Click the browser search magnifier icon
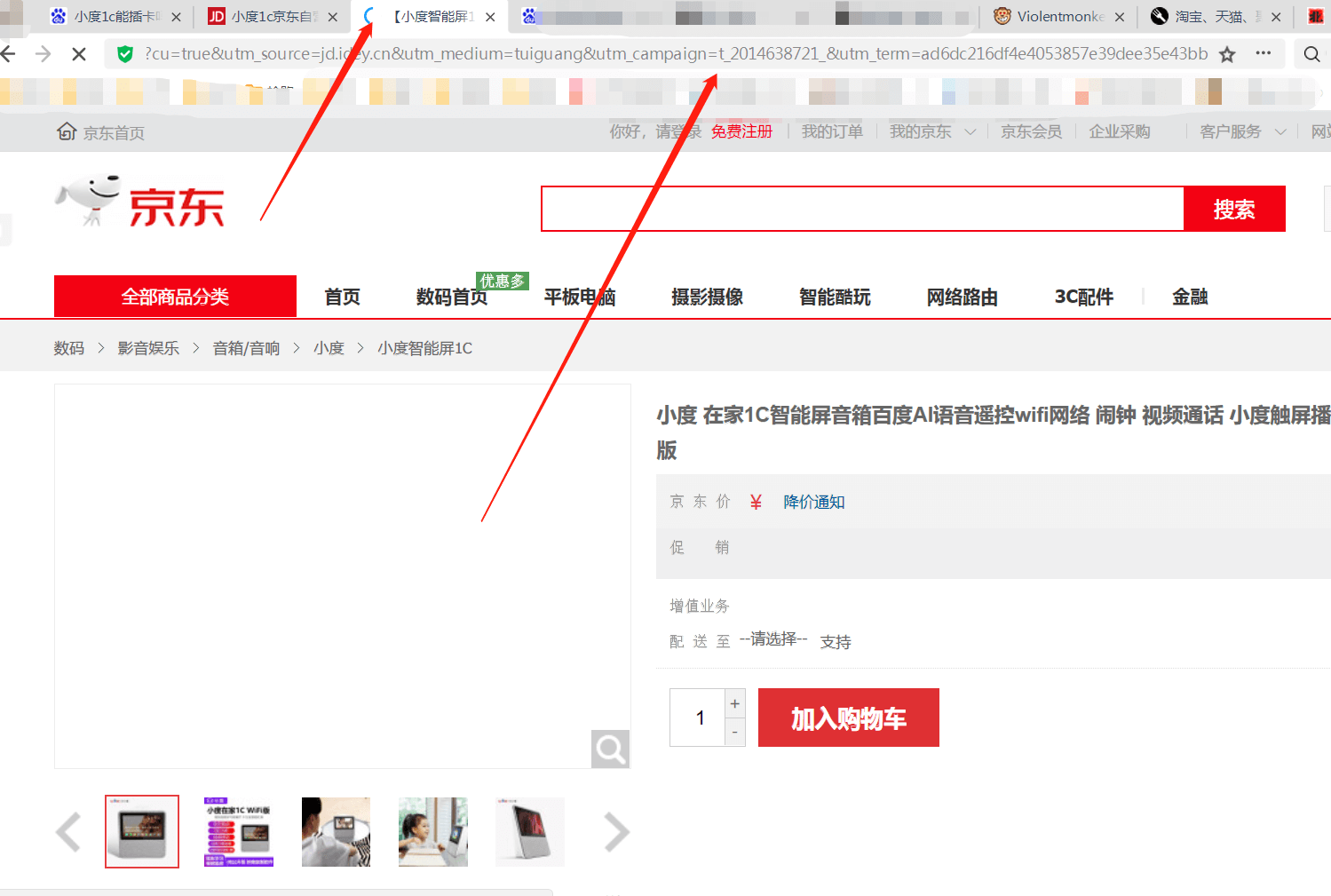 click(x=1311, y=54)
